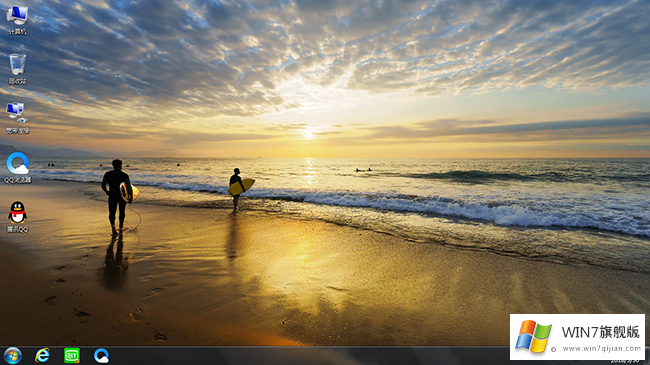
Task: Click the WIN7旗舰版 watermark title
Action: point(601,332)
